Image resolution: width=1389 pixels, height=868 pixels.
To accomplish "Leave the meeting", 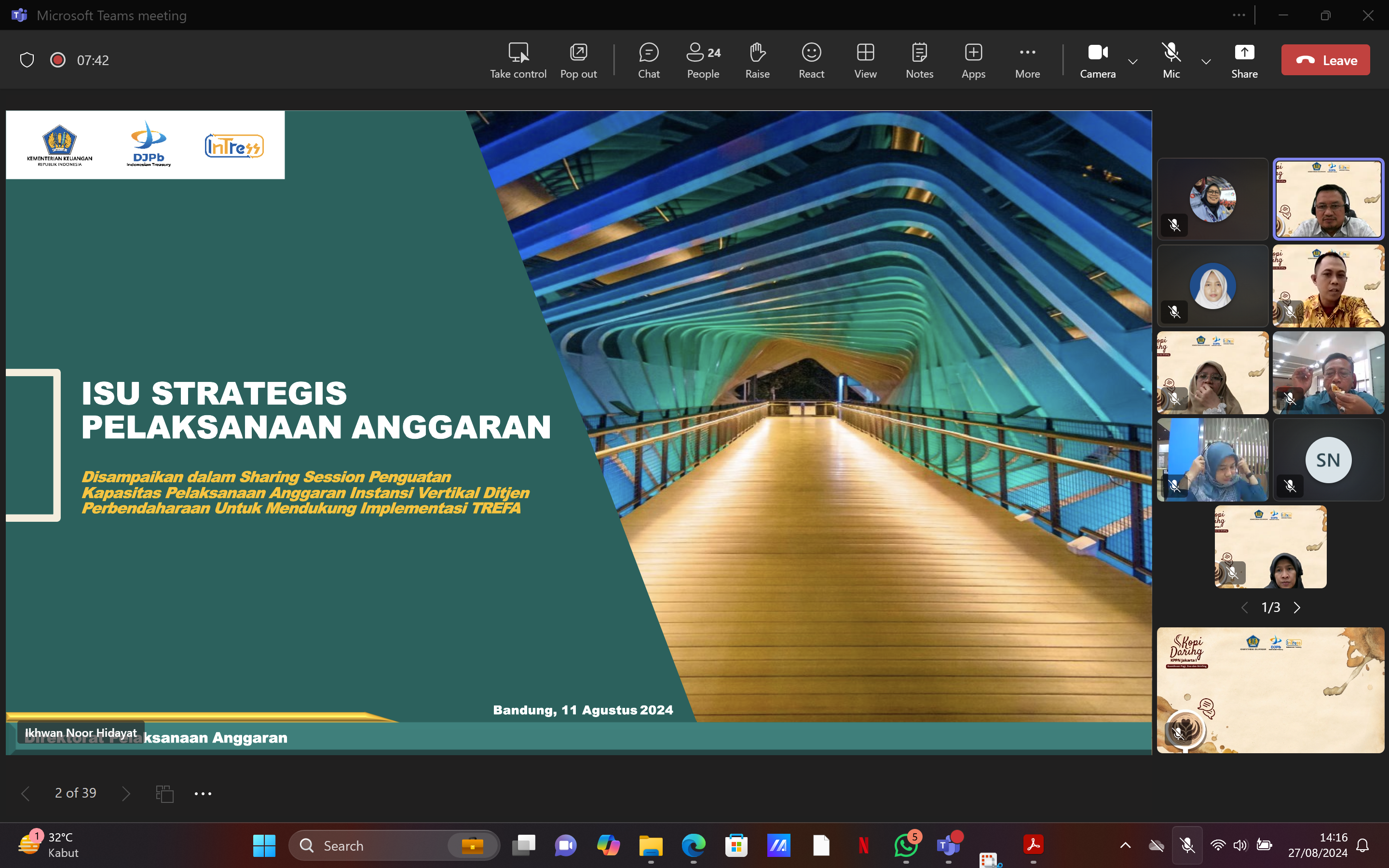I will coord(1325,60).
